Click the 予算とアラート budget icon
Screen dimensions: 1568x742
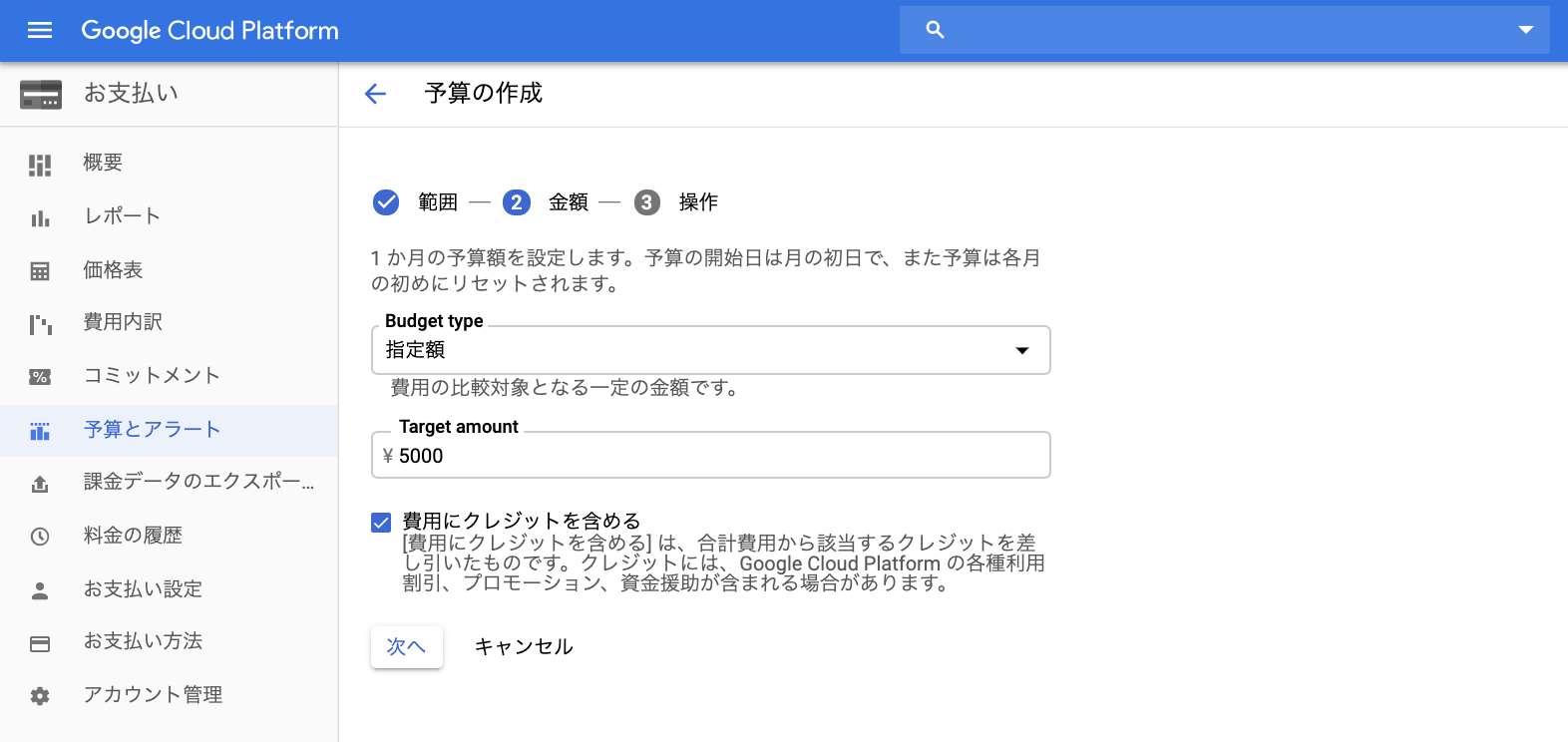[x=40, y=431]
